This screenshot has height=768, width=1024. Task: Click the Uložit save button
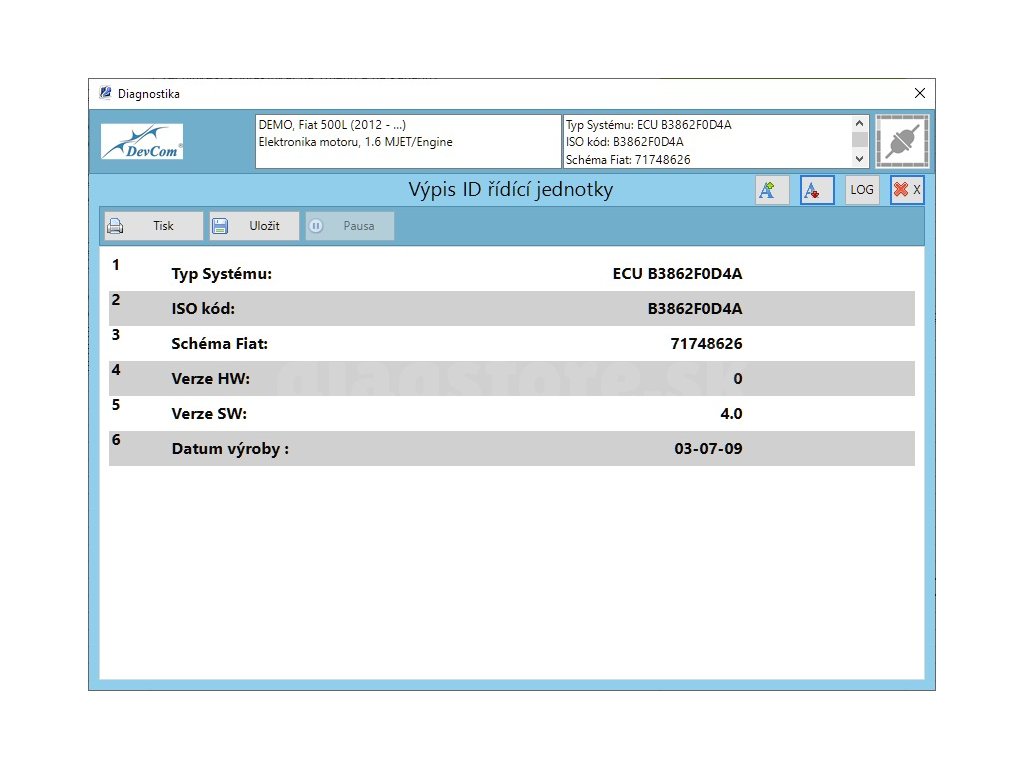254,226
